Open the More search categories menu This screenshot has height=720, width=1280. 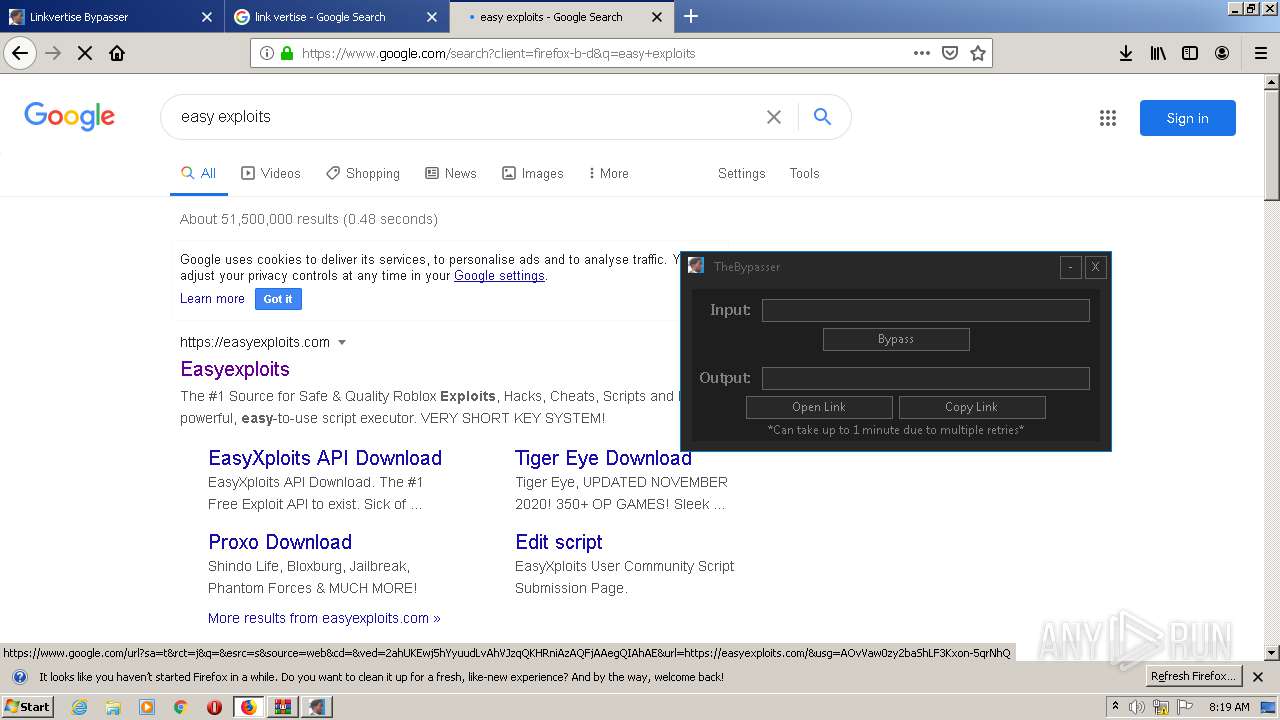pyautogui.click(x=608, y=173)
